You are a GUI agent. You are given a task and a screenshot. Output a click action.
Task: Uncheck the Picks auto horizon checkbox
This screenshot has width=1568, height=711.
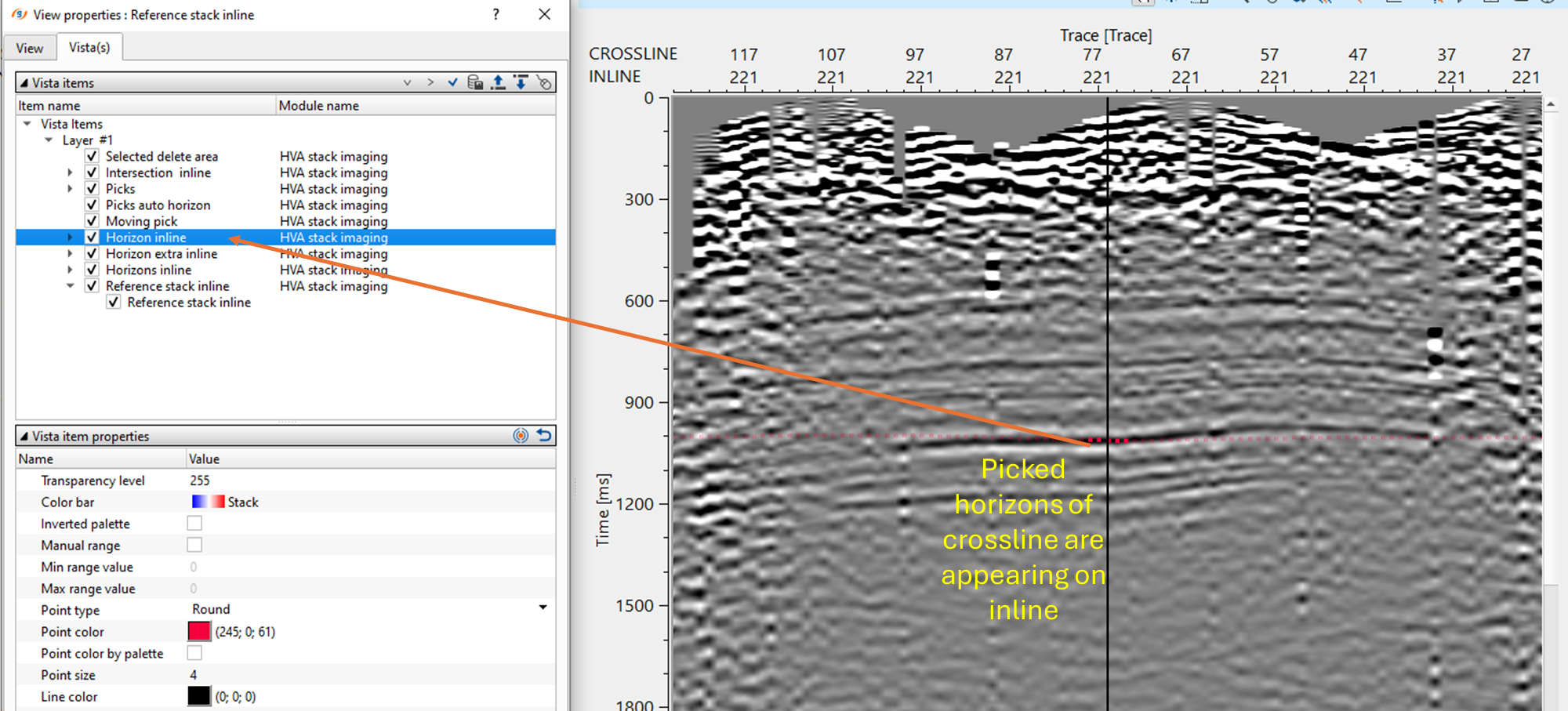click(92, 205)
